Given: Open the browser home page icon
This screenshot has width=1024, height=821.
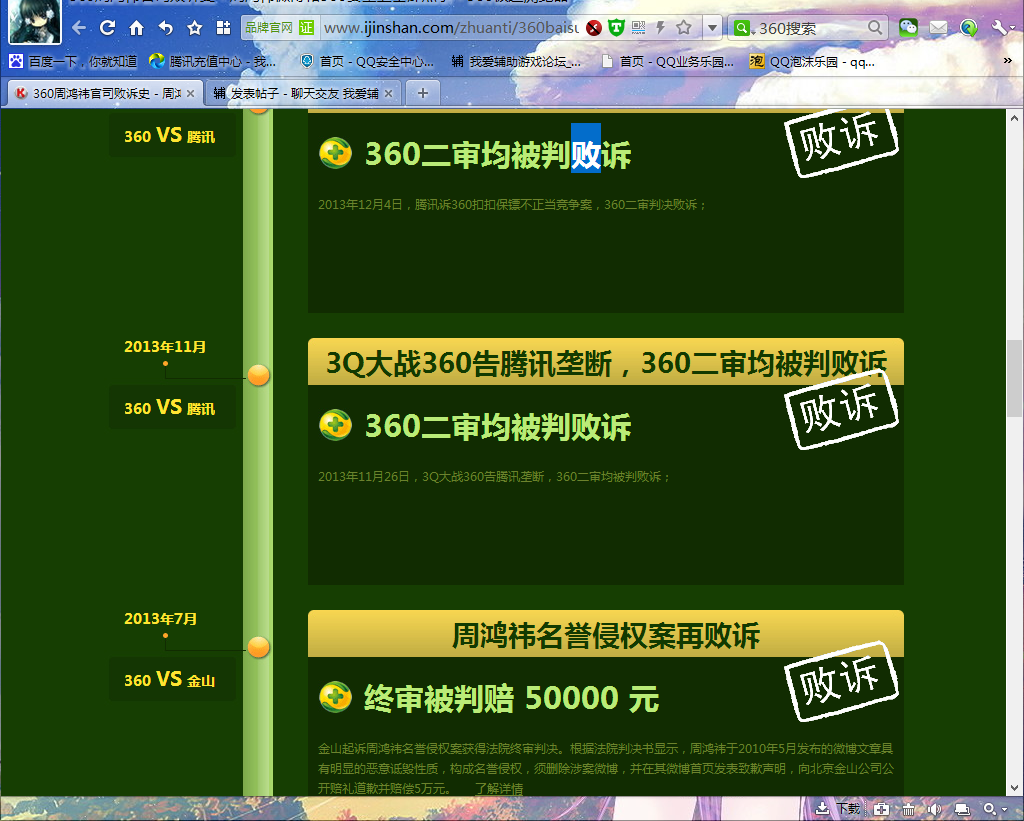Looking at the screenshot, I should 136,28.
